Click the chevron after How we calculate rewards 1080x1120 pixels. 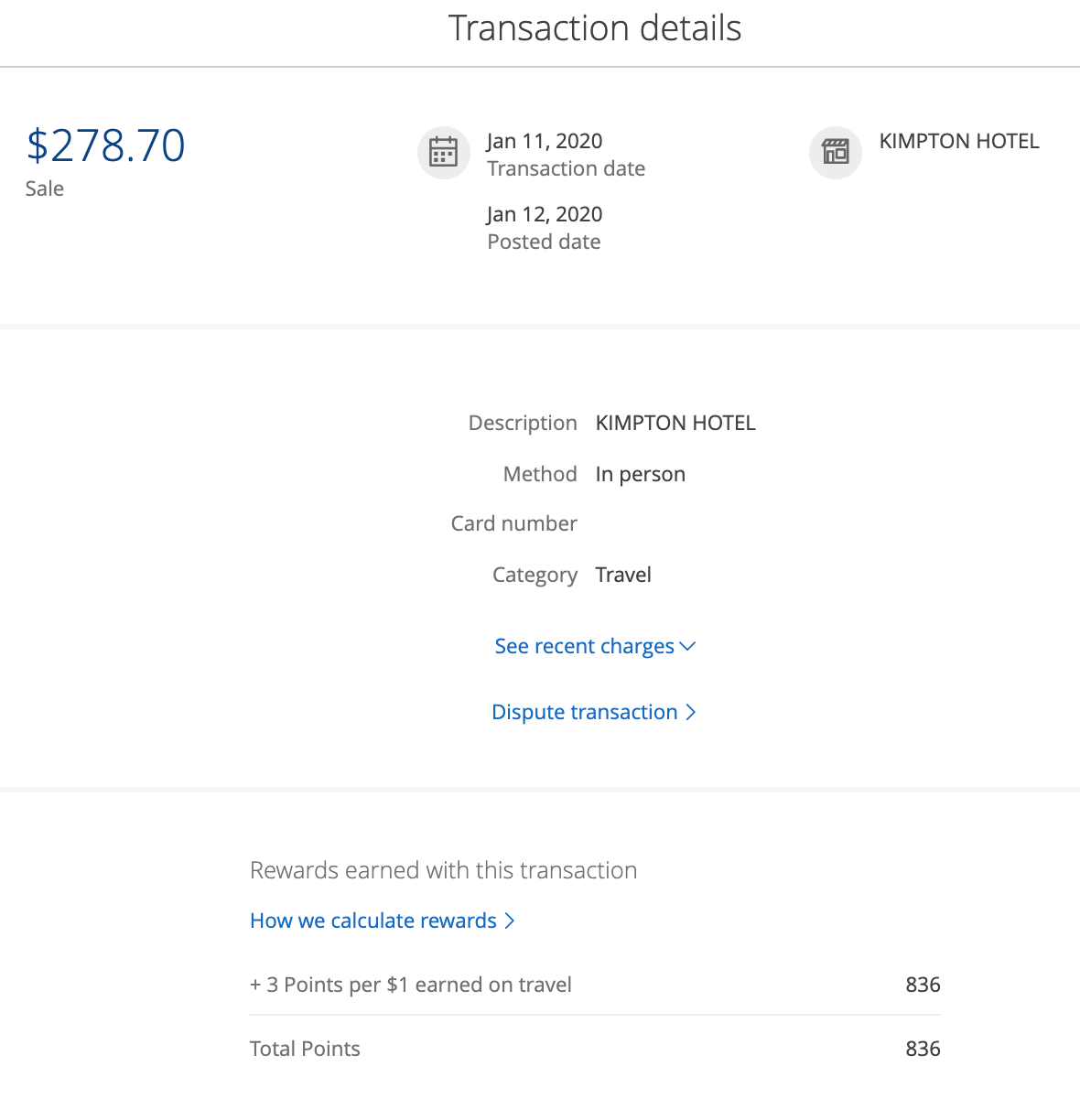pos(510,921)
